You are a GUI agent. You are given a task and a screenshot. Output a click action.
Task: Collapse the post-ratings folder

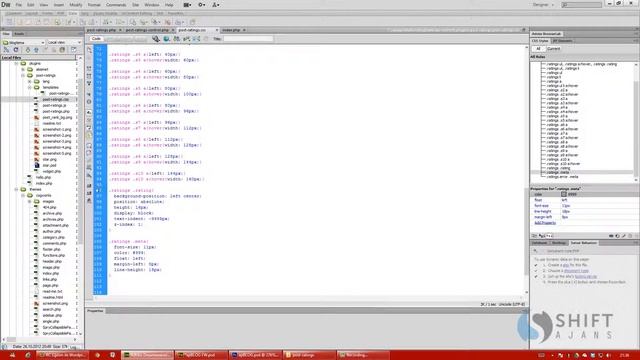pyautogui.click(x=23, y=76)
